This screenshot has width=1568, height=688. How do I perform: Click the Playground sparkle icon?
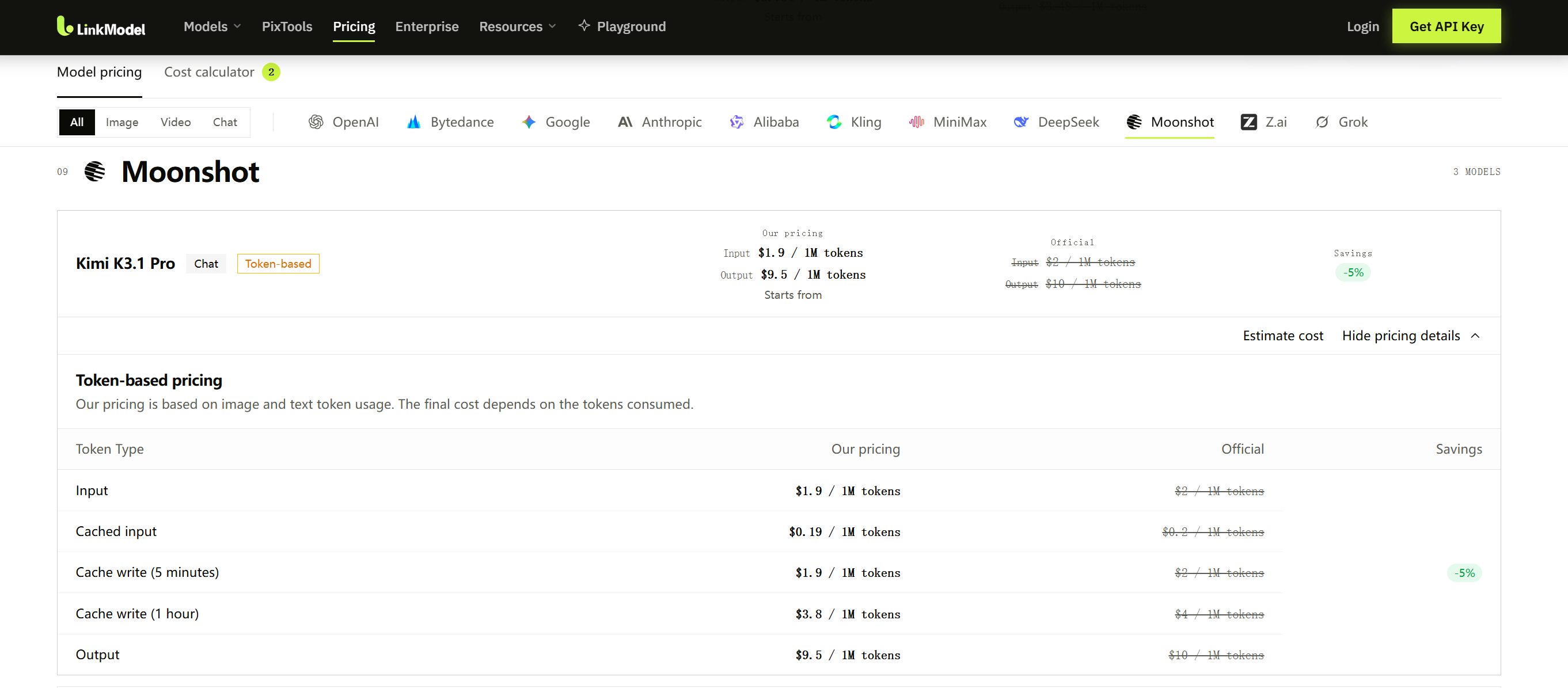584,25
